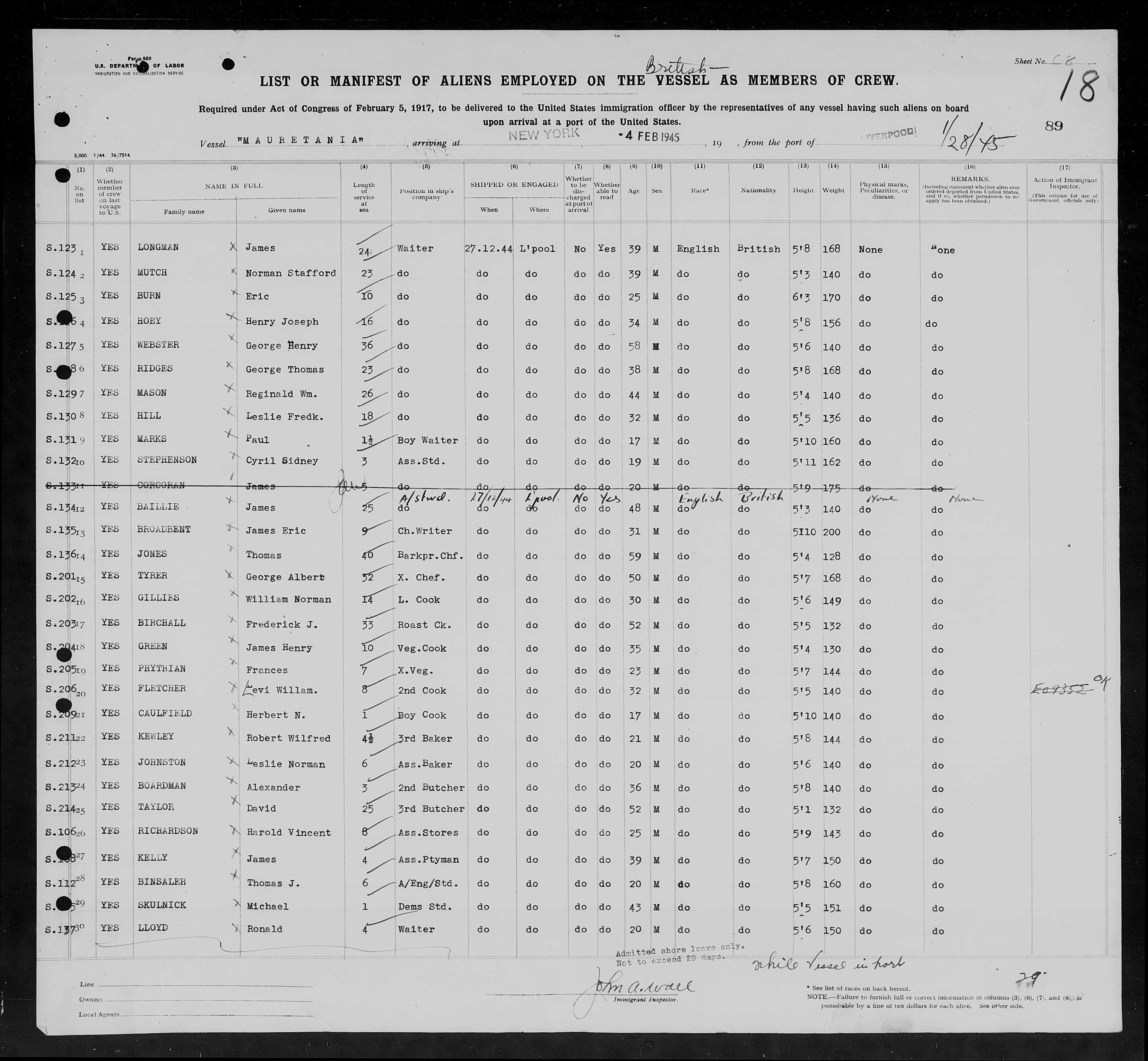The image size is (1148, 1061).
Task: Select the family name "CAULFIELD"
Action: (164, 713)
